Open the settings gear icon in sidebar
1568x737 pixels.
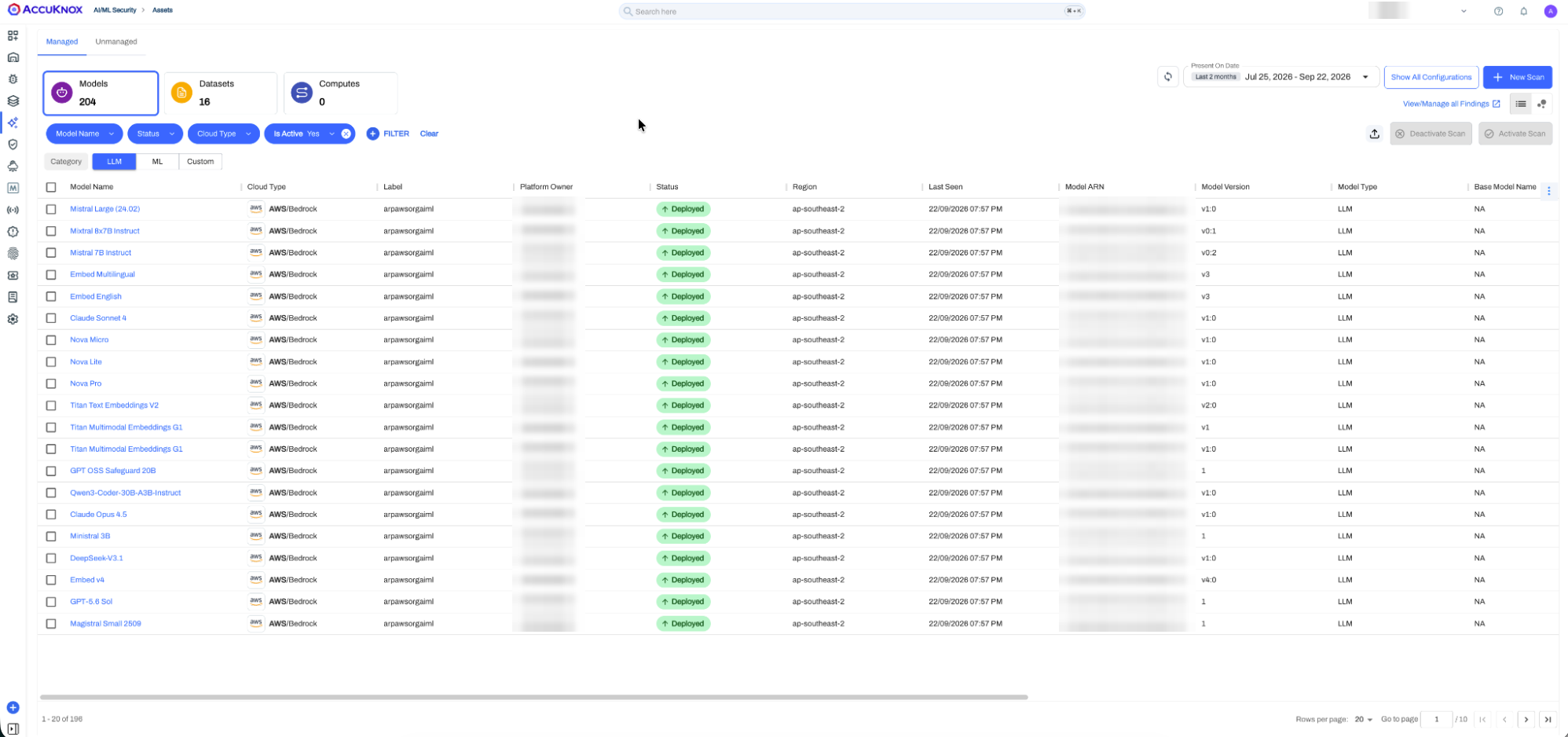(13, 319)
